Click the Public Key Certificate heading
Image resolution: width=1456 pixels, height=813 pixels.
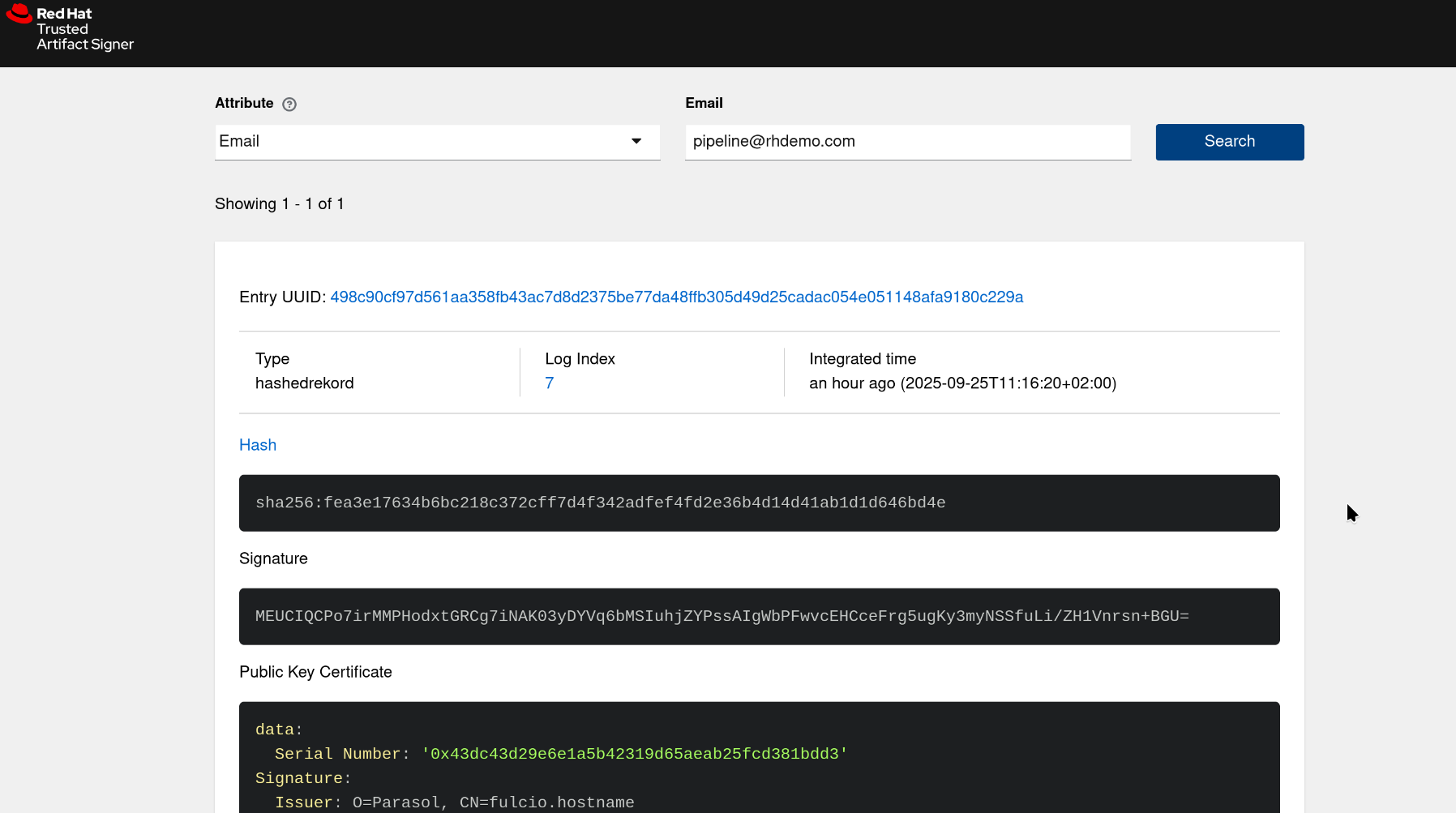[315, 672]
